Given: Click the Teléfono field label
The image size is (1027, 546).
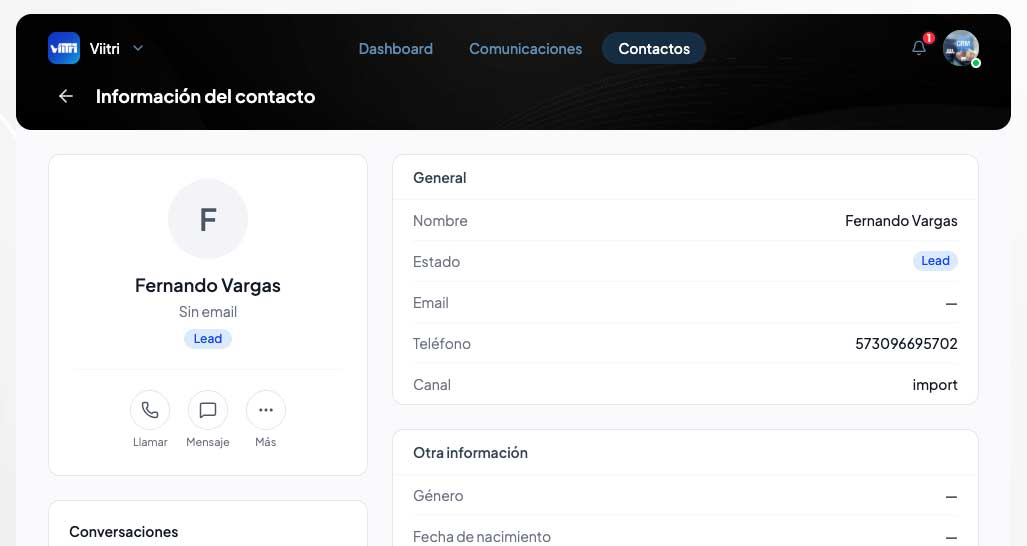Looking at the screenshot, I should (x=441, y=344).
